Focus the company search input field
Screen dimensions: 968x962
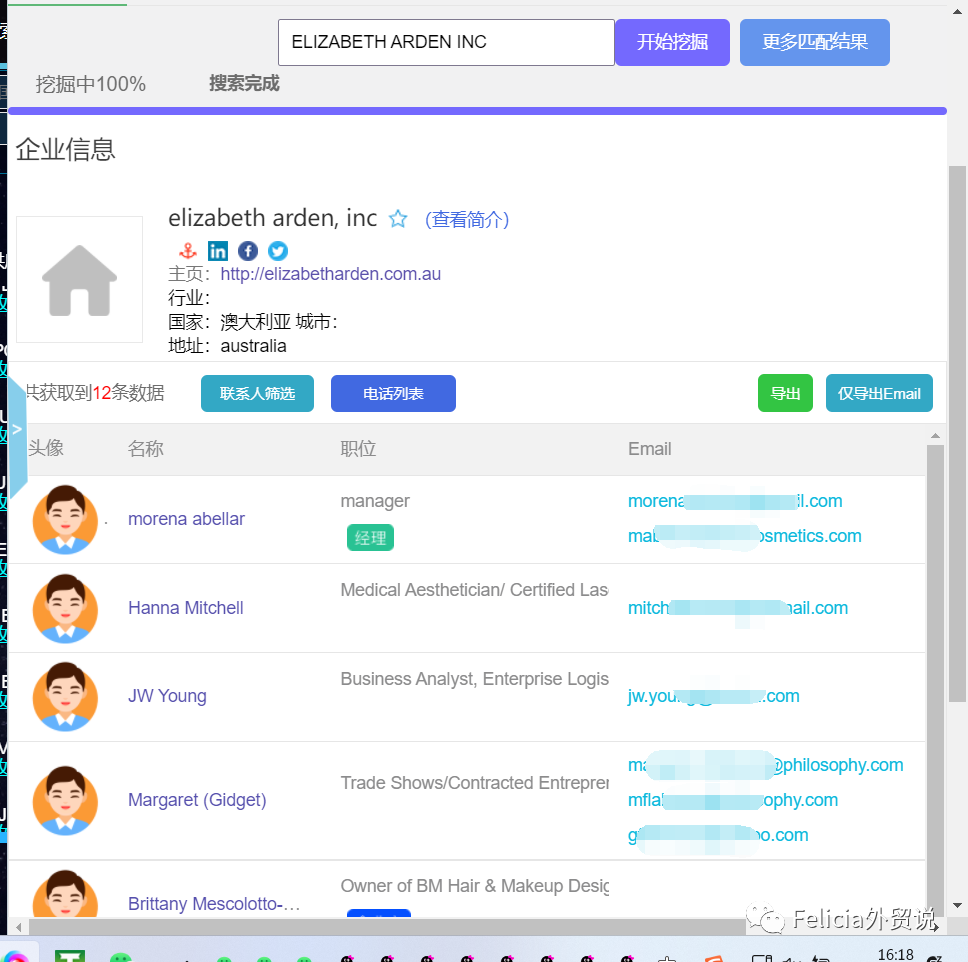click(446, 42)
